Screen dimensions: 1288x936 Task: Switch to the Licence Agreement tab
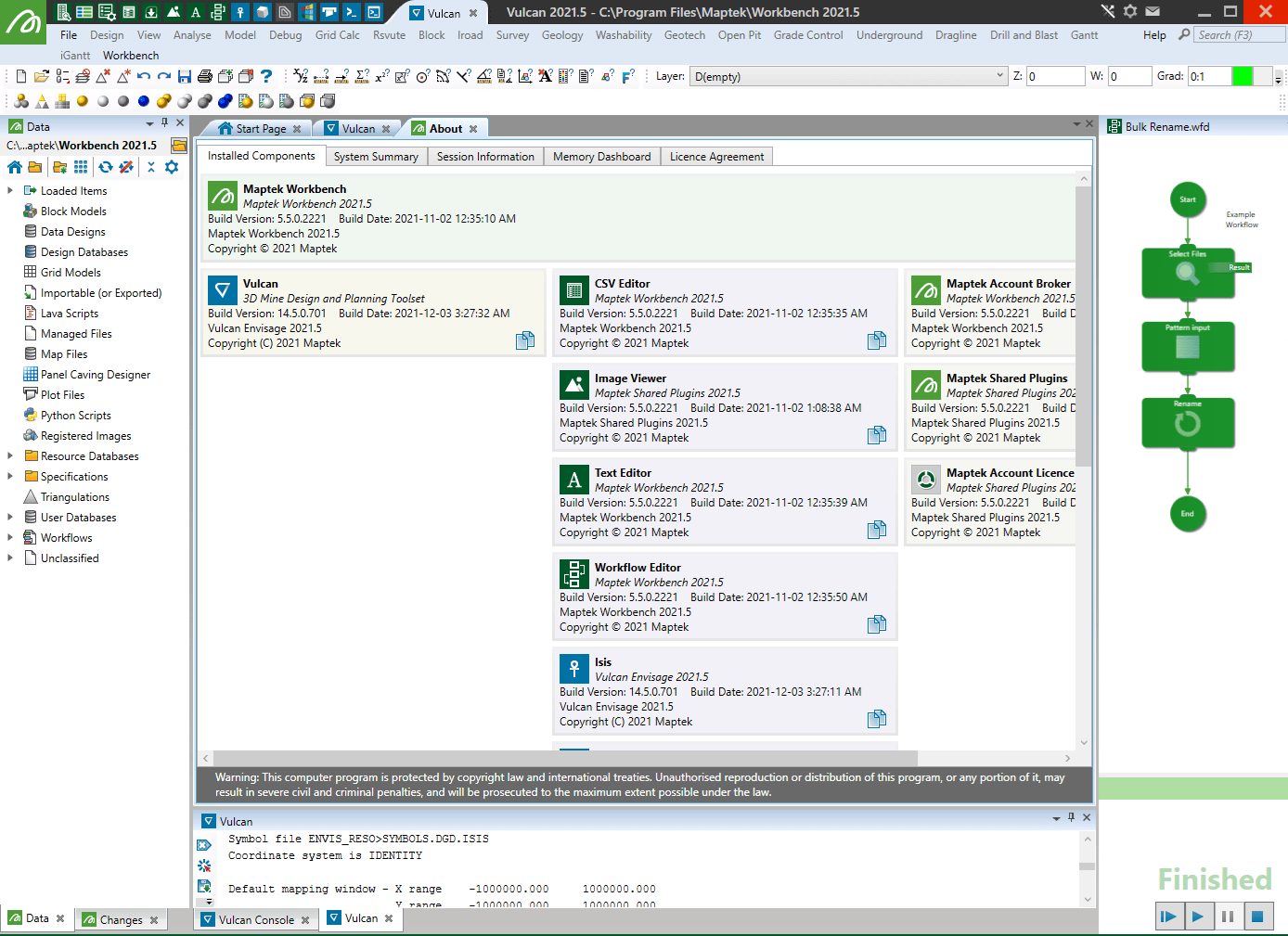(x=717, y=157)
